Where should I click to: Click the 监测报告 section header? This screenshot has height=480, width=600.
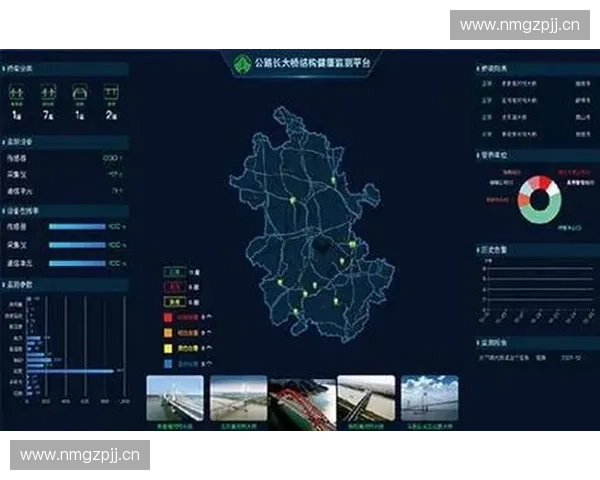538,342
